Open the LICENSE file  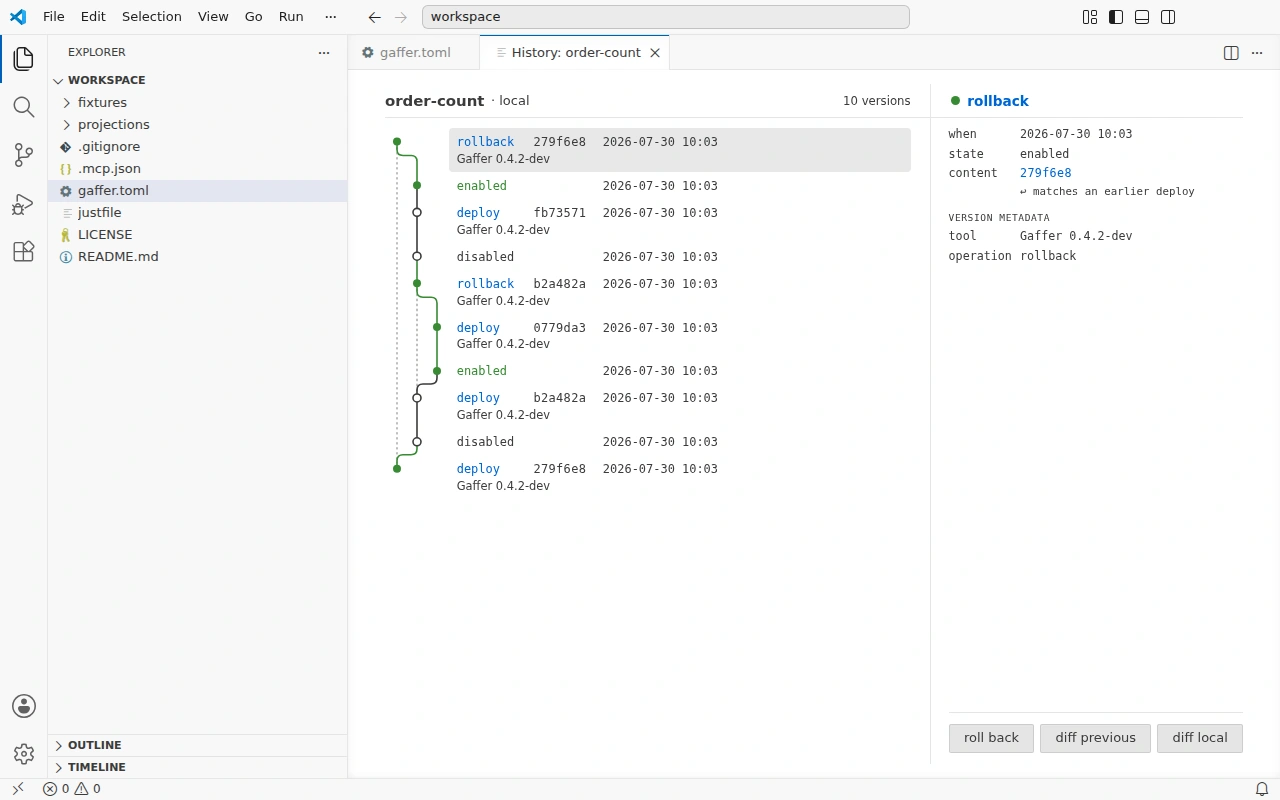[197, 234]
